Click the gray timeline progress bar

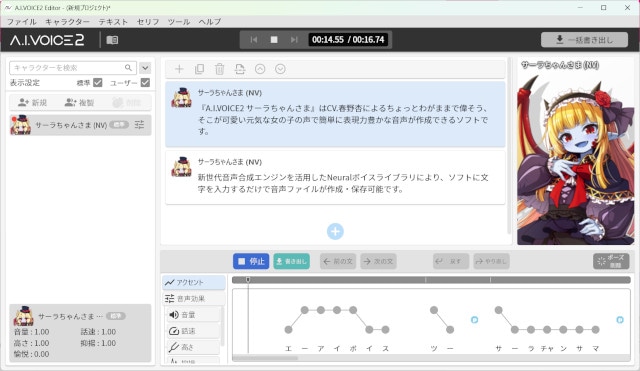point(431,280)
